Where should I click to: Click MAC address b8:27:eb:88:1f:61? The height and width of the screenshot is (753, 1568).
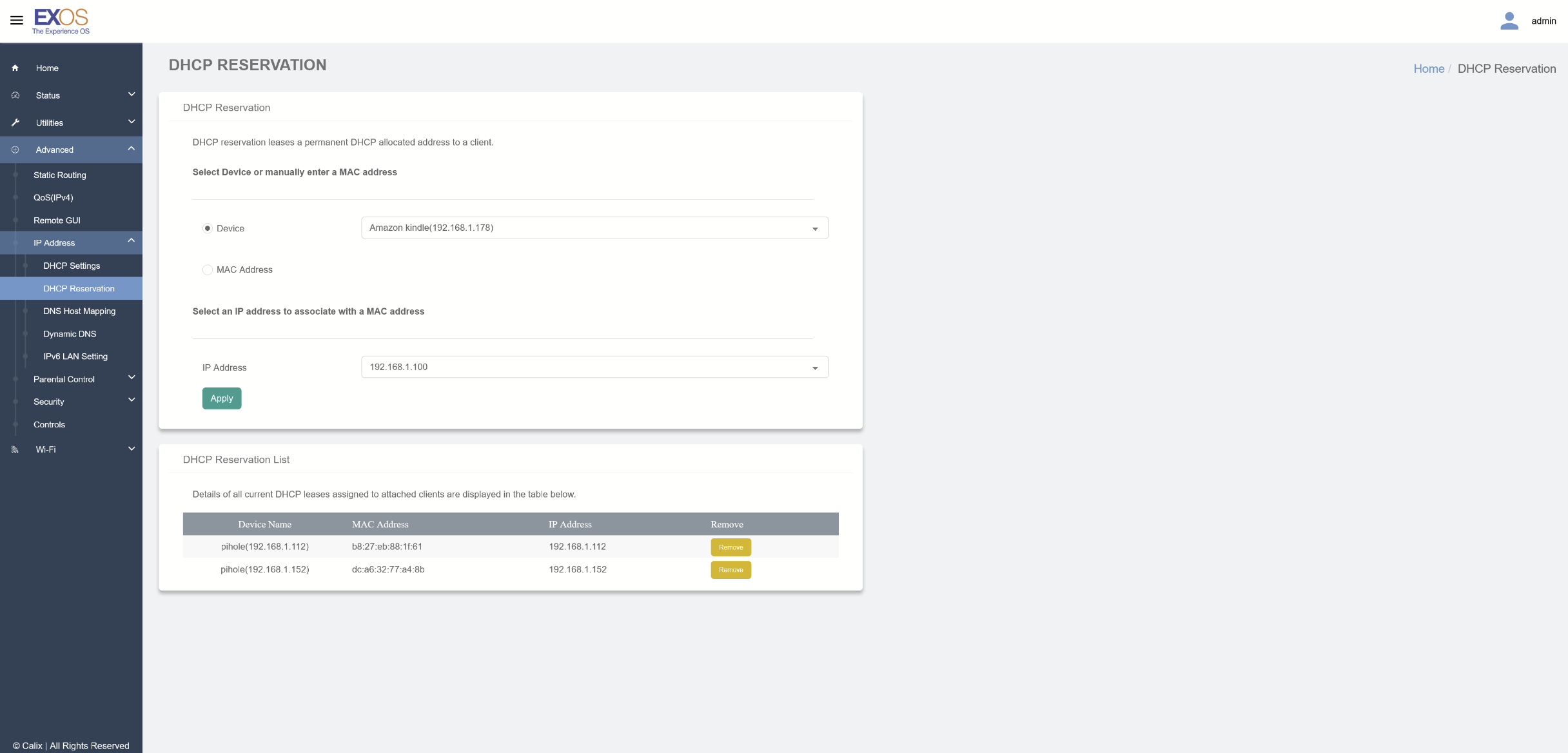point(387,547)
